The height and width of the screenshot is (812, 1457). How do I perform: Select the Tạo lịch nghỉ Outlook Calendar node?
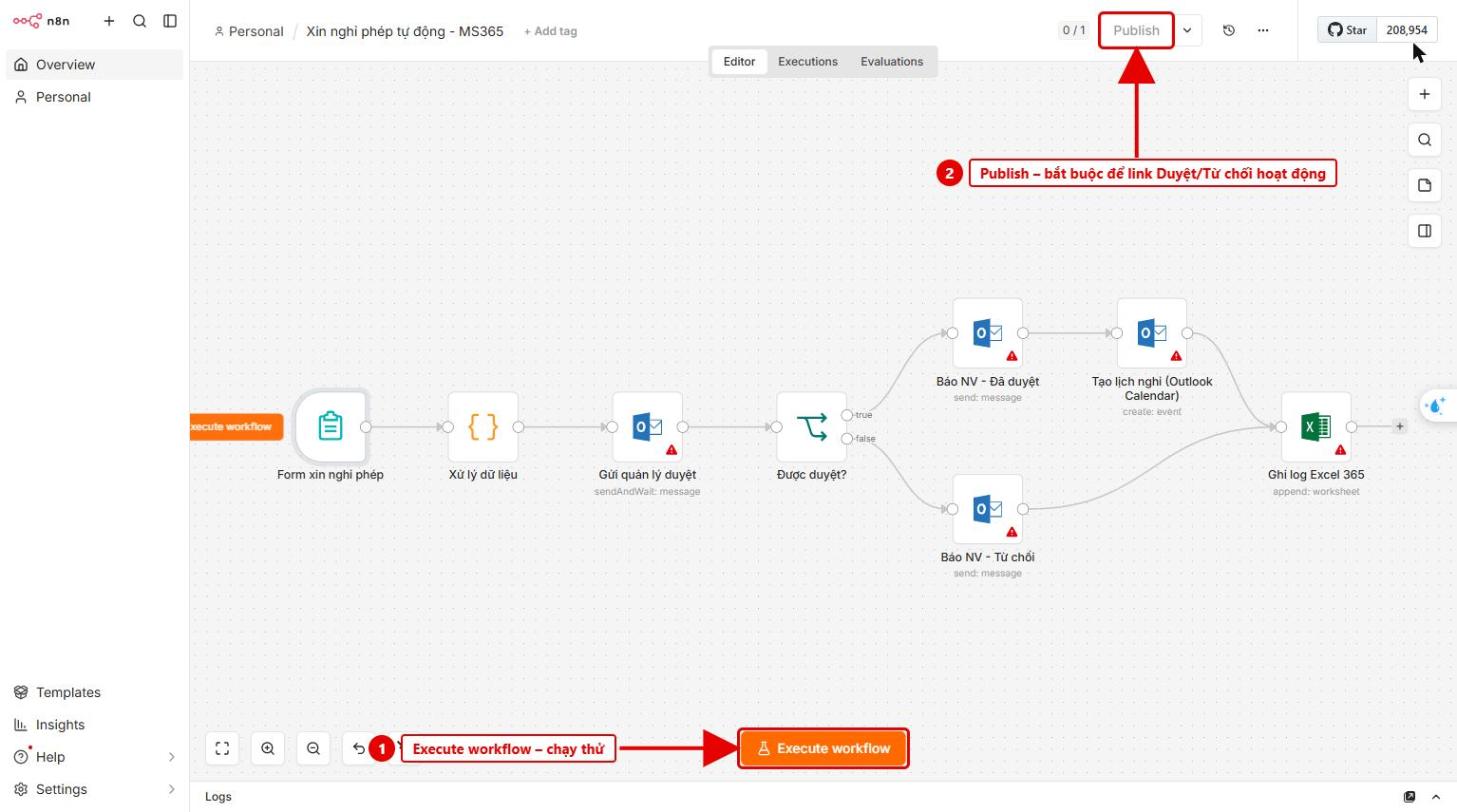pyautogui.click(x=1152, y=333)
